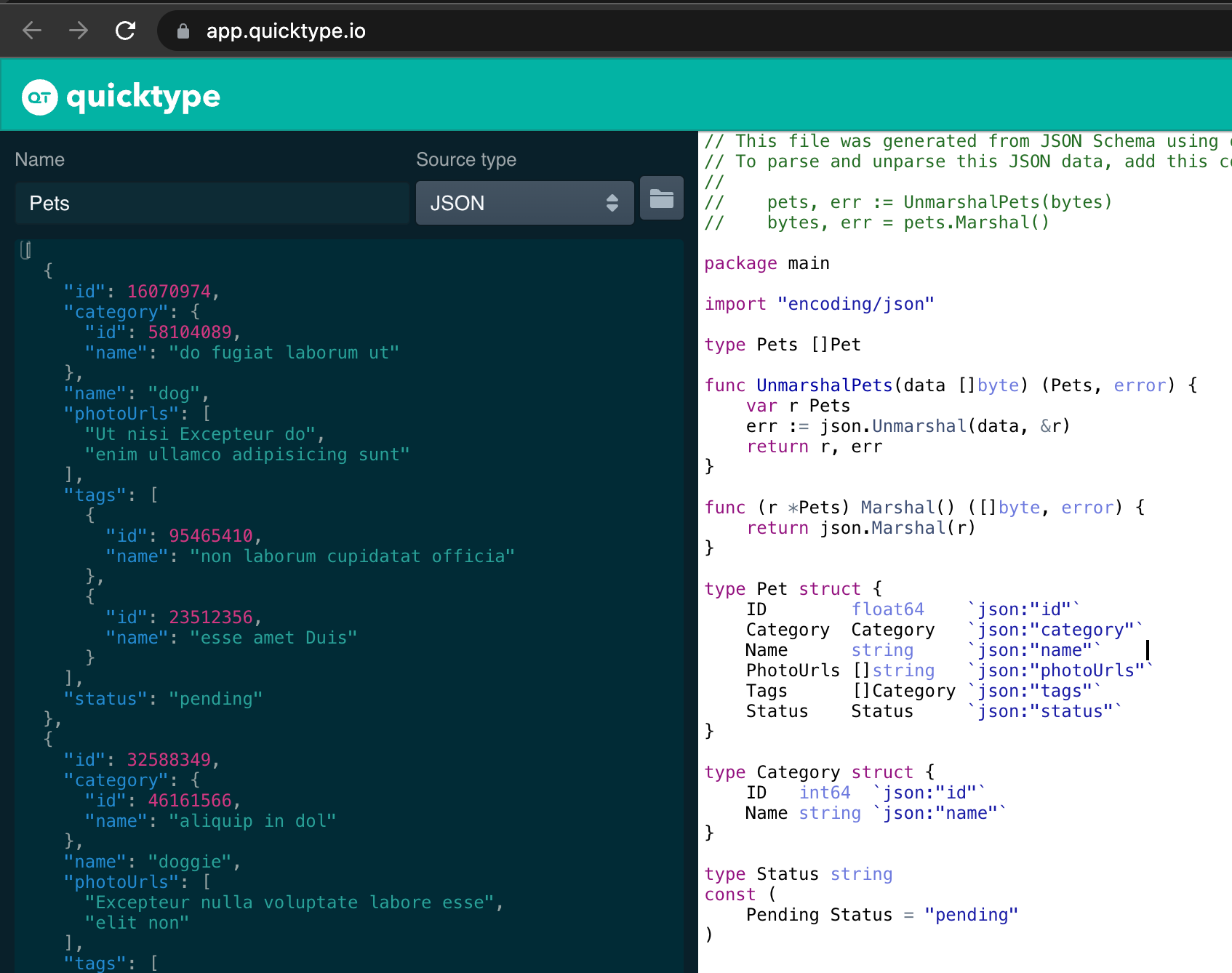Click the round QT logo icon

[39, 97]
